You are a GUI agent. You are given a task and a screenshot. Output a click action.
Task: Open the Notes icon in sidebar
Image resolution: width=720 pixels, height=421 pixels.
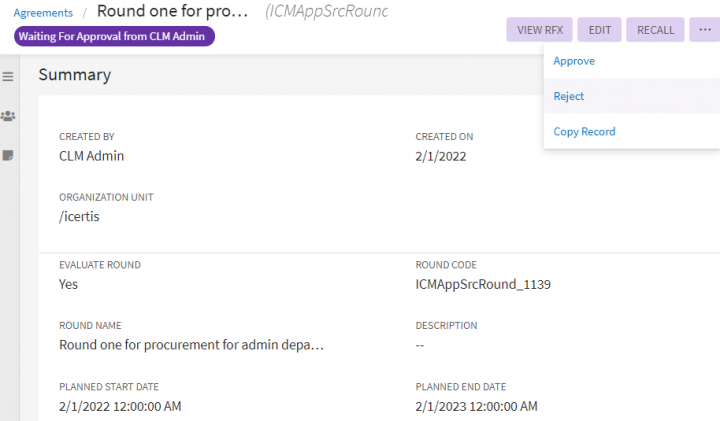tap(8, 155)
